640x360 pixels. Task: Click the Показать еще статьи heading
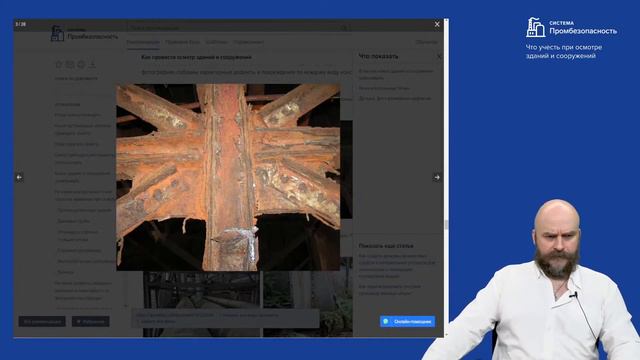[386, 246]
